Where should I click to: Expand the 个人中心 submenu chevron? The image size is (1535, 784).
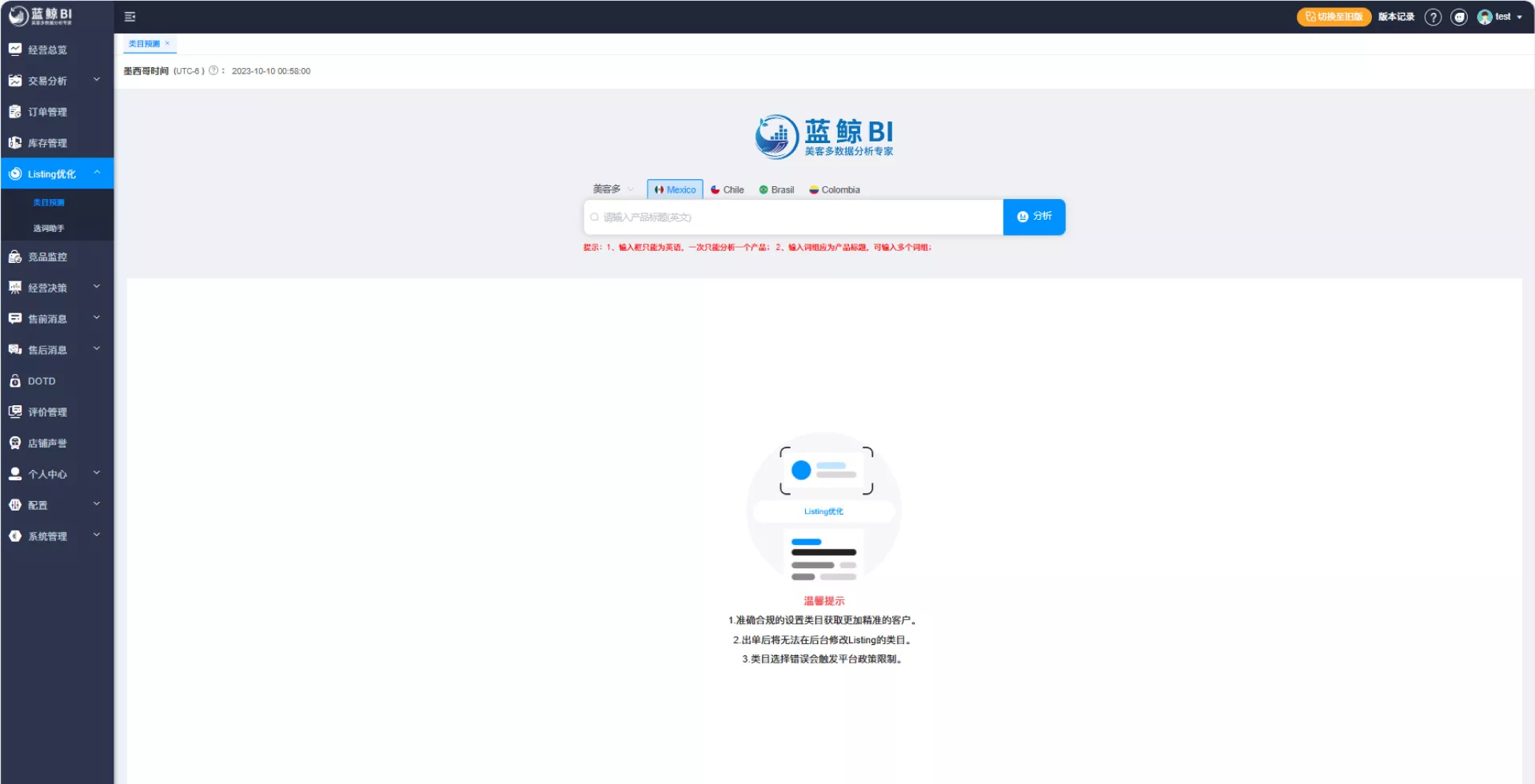97,473
